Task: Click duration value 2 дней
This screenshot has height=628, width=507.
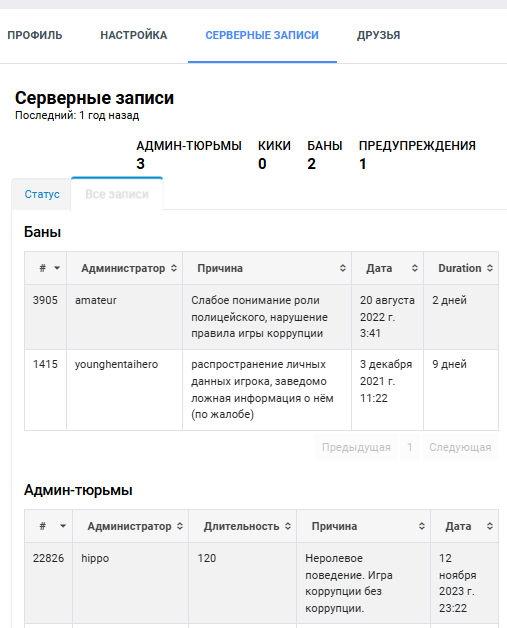Action: (x=449, y=300)
